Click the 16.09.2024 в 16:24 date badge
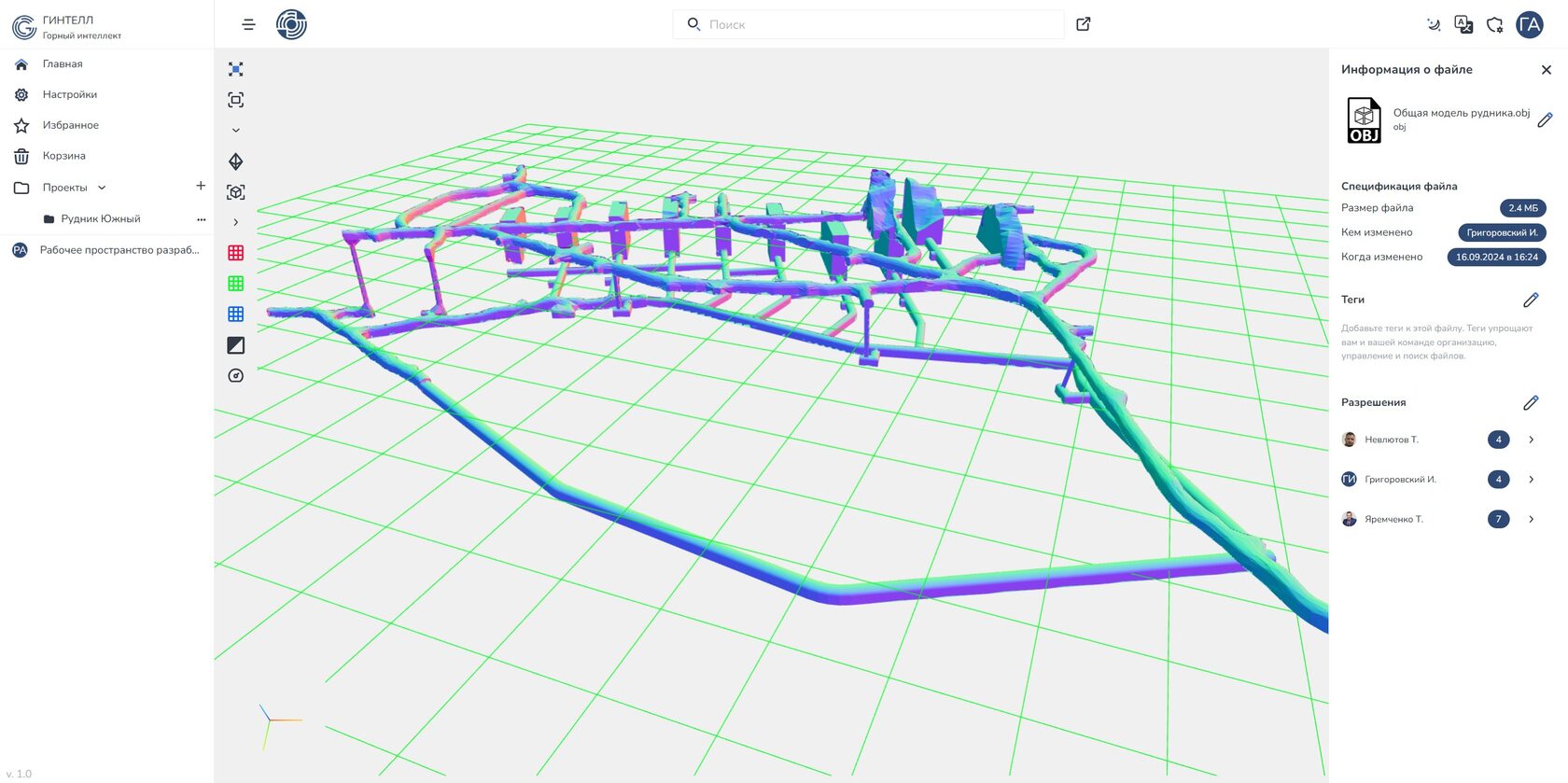Viewport: 1568px width, 783px height. (x=1497, y=257)
